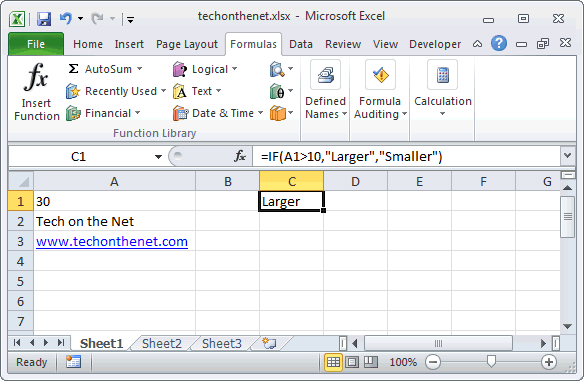Open Date & Time functions menu
Viewport: 584px width, 381px height.
pyautogui.click(x=218, y=113)
